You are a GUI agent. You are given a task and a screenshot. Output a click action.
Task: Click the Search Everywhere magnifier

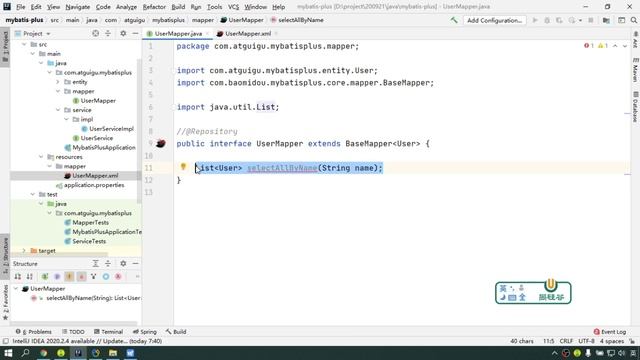(633, 20)
